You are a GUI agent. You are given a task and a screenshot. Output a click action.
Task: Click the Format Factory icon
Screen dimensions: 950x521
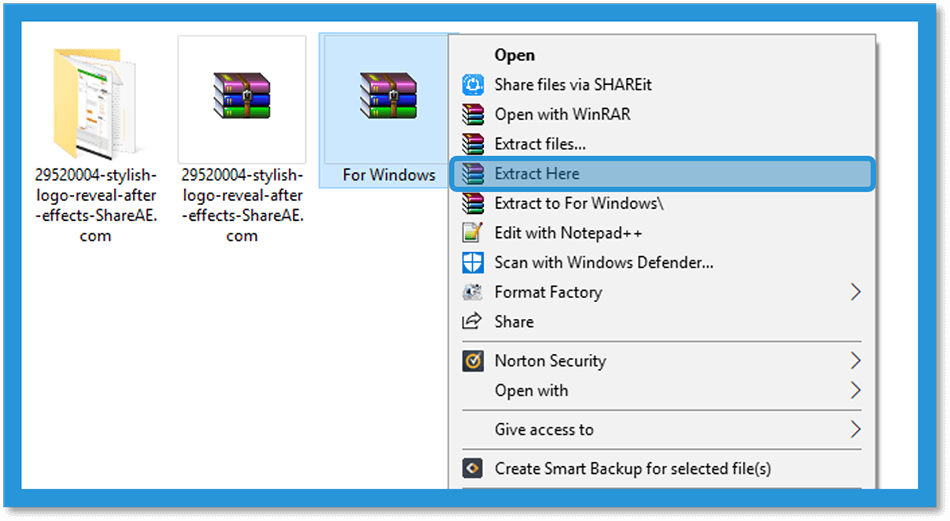coord(473,293)
